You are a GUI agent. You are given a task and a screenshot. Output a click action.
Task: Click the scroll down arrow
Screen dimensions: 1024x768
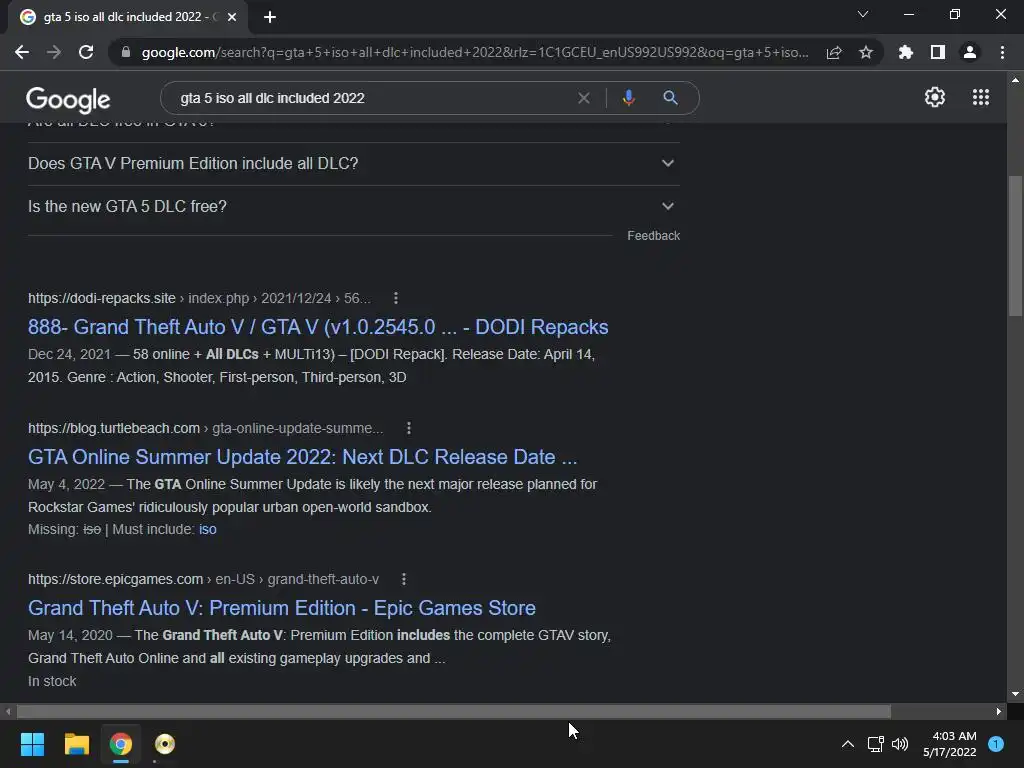pos(1015,694)
